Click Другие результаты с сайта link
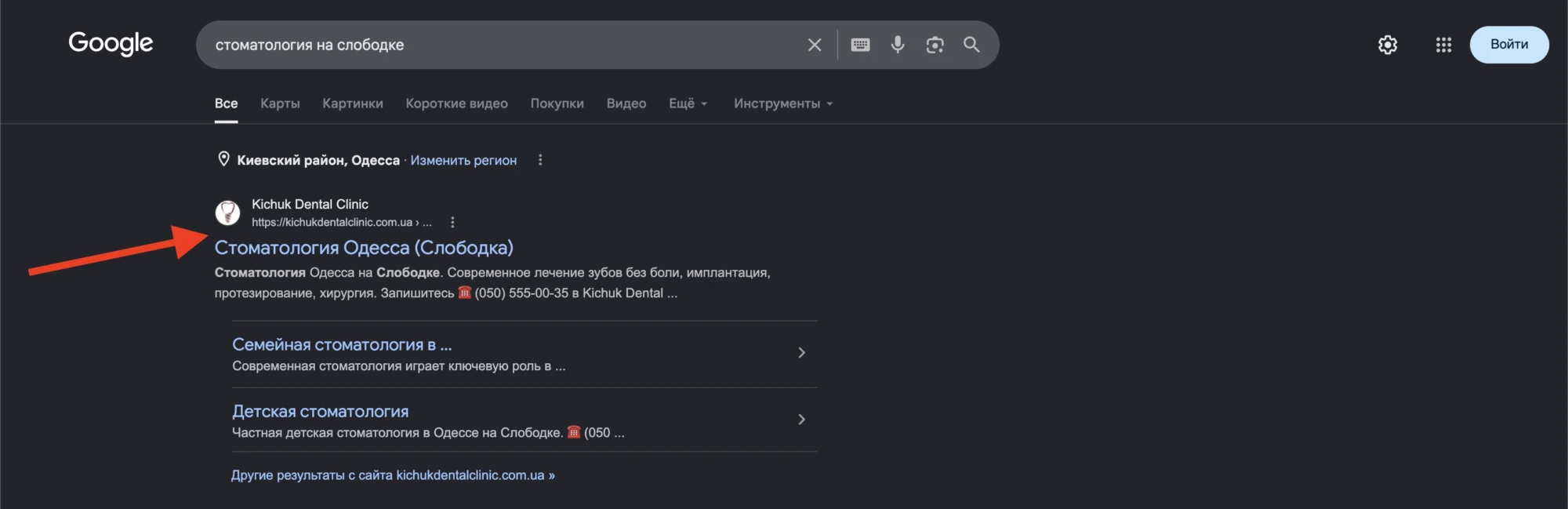The width and height of the screenshot is (1568, 509). pyautogui.click(x=393, y=475)
